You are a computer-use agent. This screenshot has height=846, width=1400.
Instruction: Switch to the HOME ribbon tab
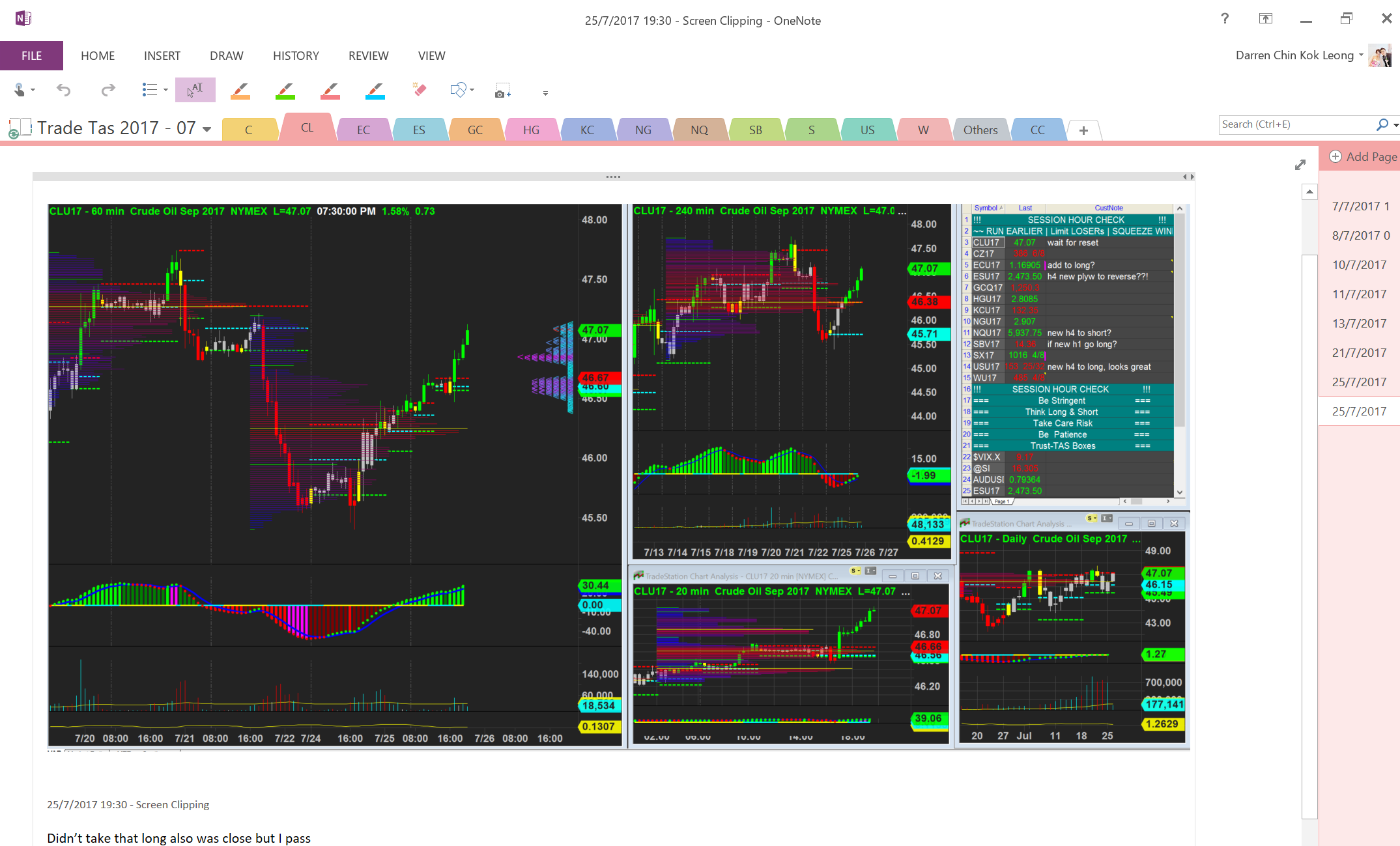[x=98, y=55]
